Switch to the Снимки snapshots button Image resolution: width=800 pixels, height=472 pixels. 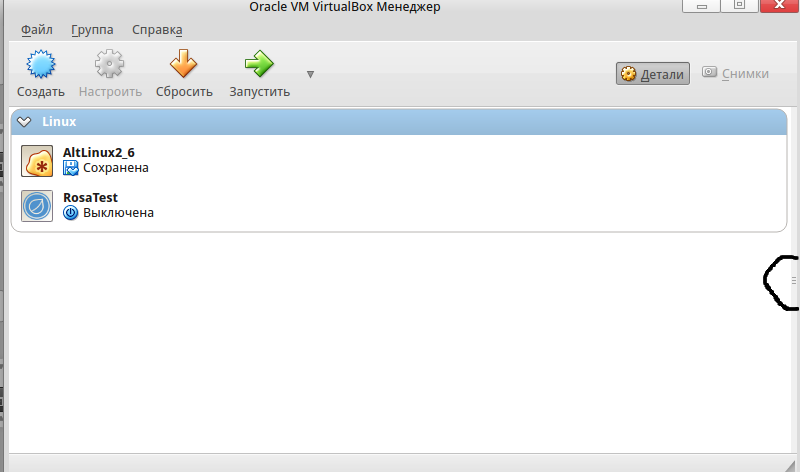click(735, 73)
